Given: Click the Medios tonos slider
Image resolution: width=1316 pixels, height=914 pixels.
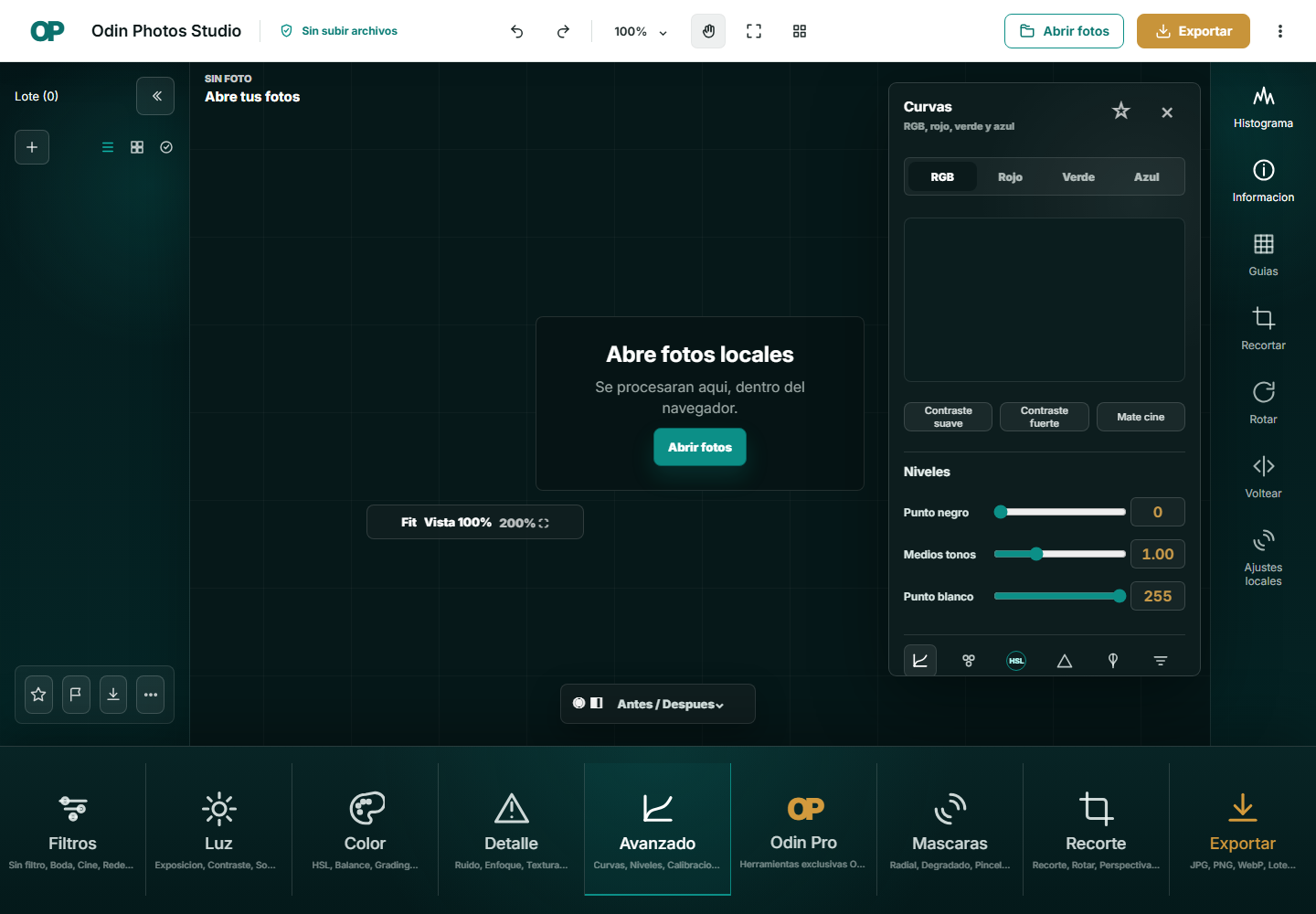Looking at the screenshot, I should click(1060, 554).
